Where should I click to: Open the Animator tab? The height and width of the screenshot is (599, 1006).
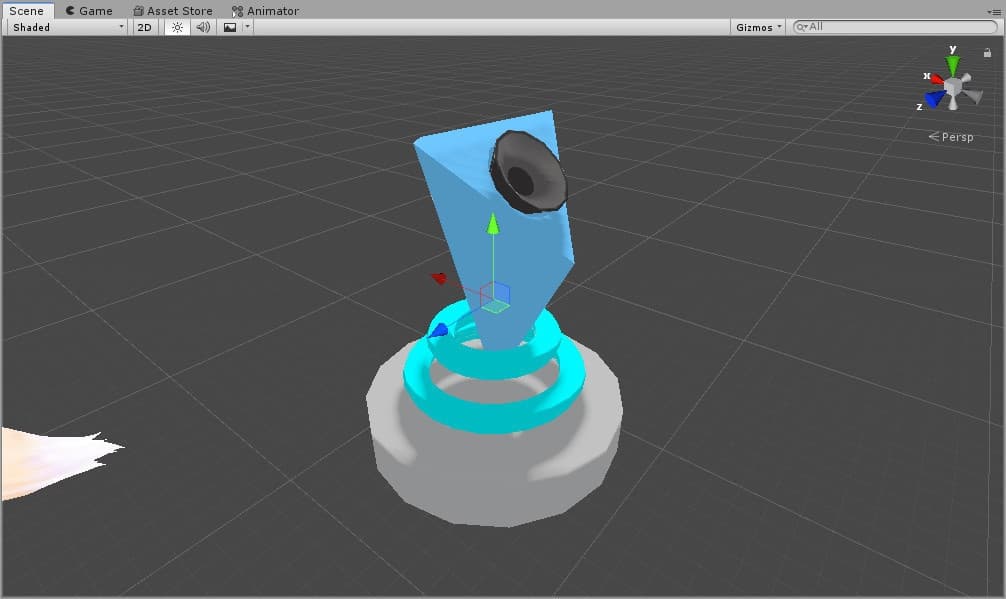tap(265, 10)
